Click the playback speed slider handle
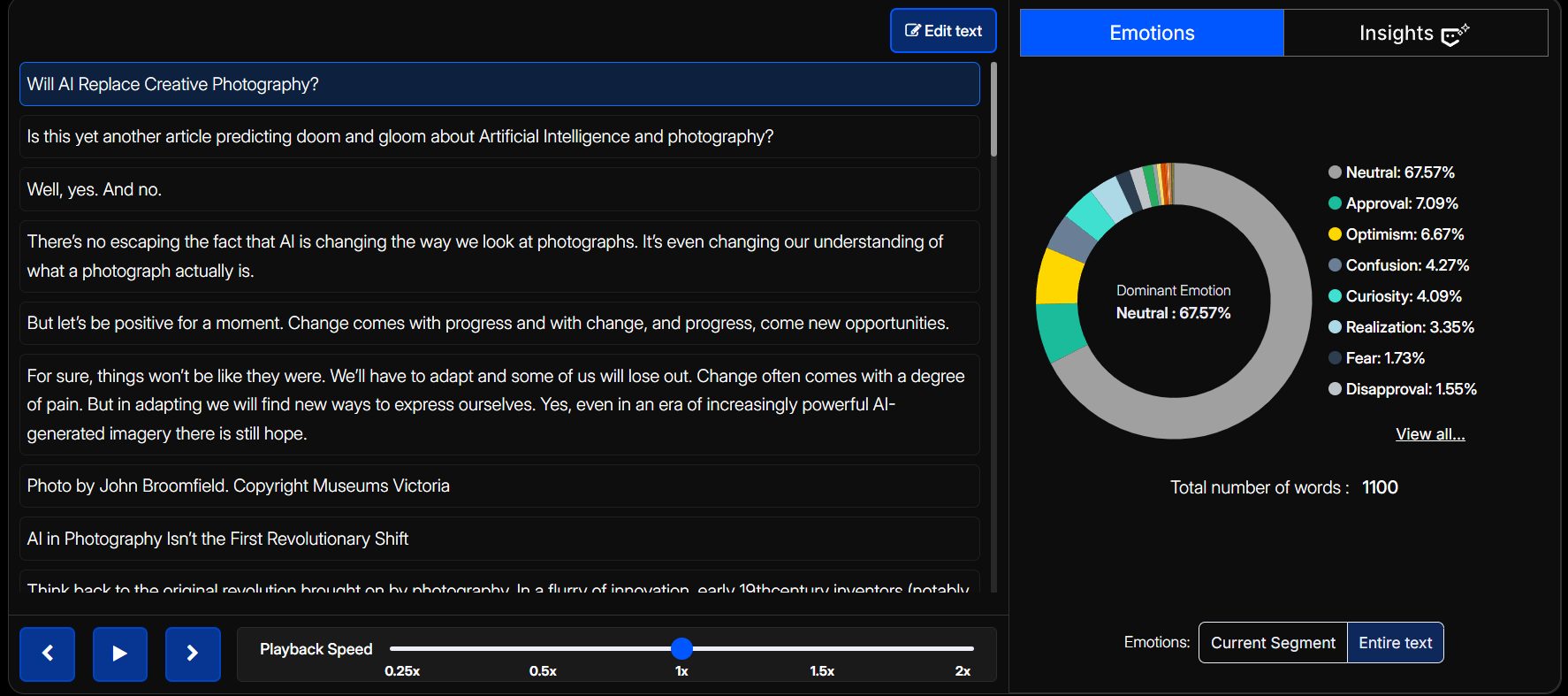 [x=681, y=648]
